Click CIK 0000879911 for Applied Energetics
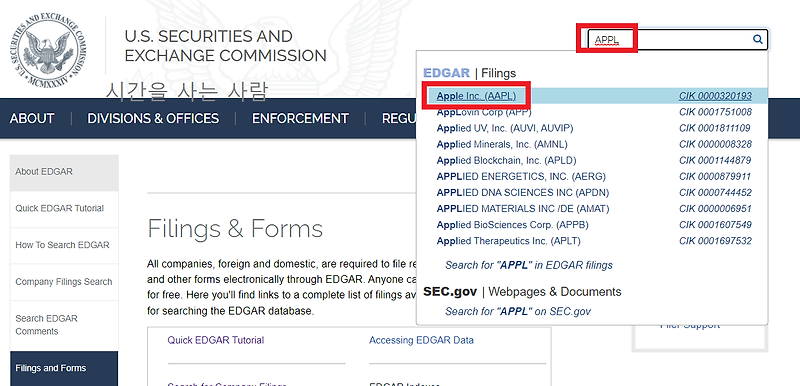 click(715, 177)
